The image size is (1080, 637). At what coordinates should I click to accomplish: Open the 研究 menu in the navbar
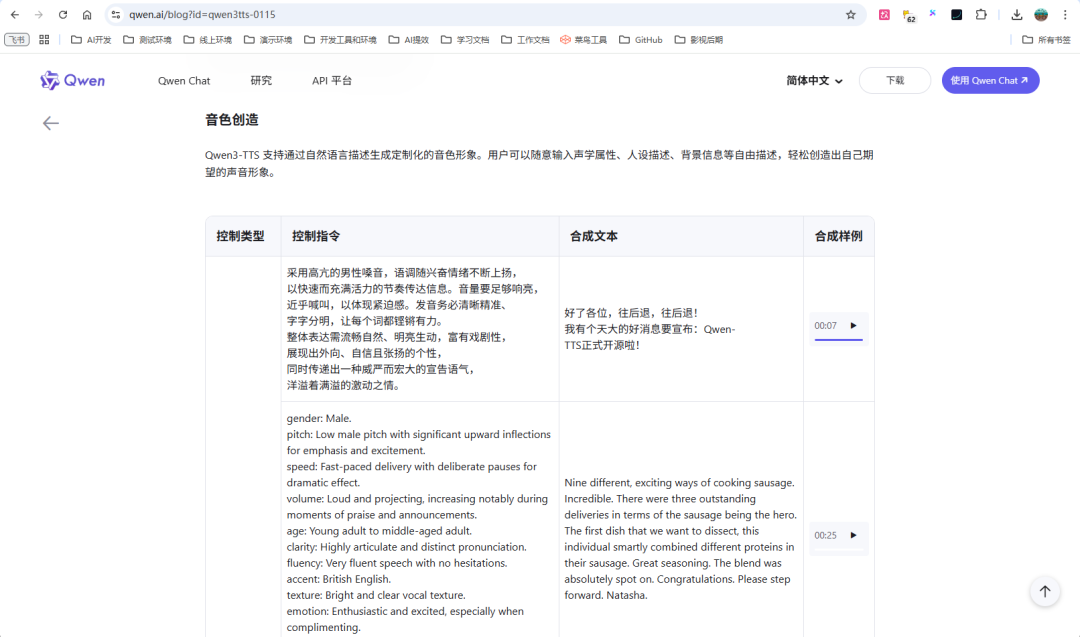click(261, 80)
